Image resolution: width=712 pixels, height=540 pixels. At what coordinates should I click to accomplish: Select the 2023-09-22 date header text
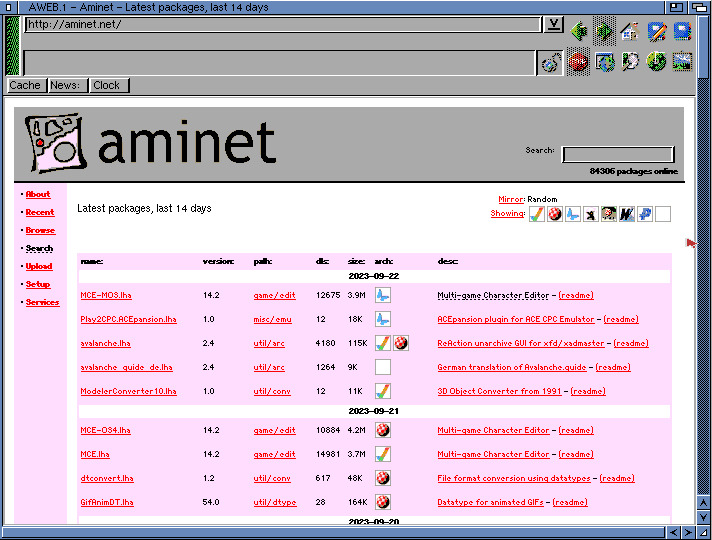[374, 276]
